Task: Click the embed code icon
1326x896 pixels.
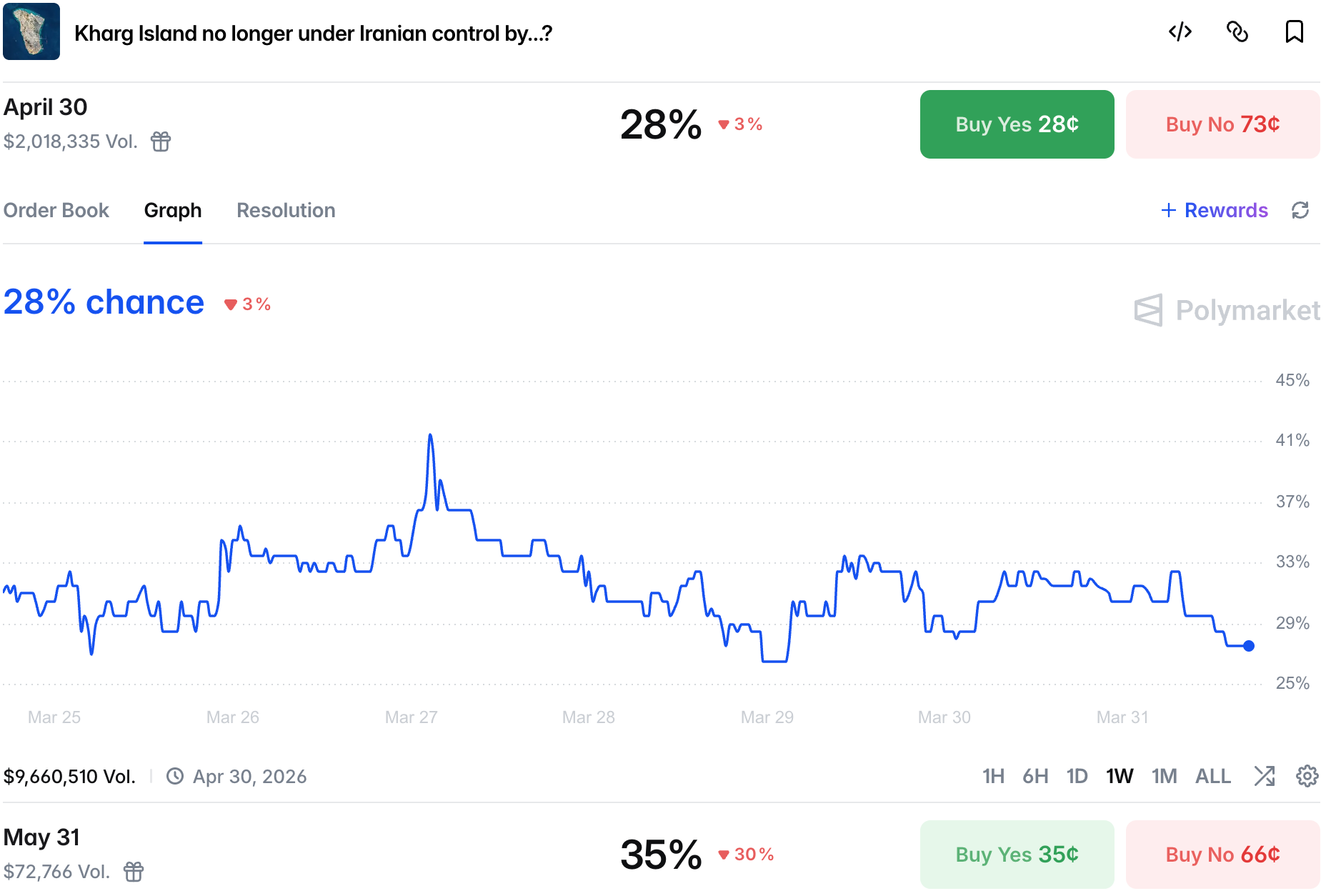Action: click(1180, 32)
